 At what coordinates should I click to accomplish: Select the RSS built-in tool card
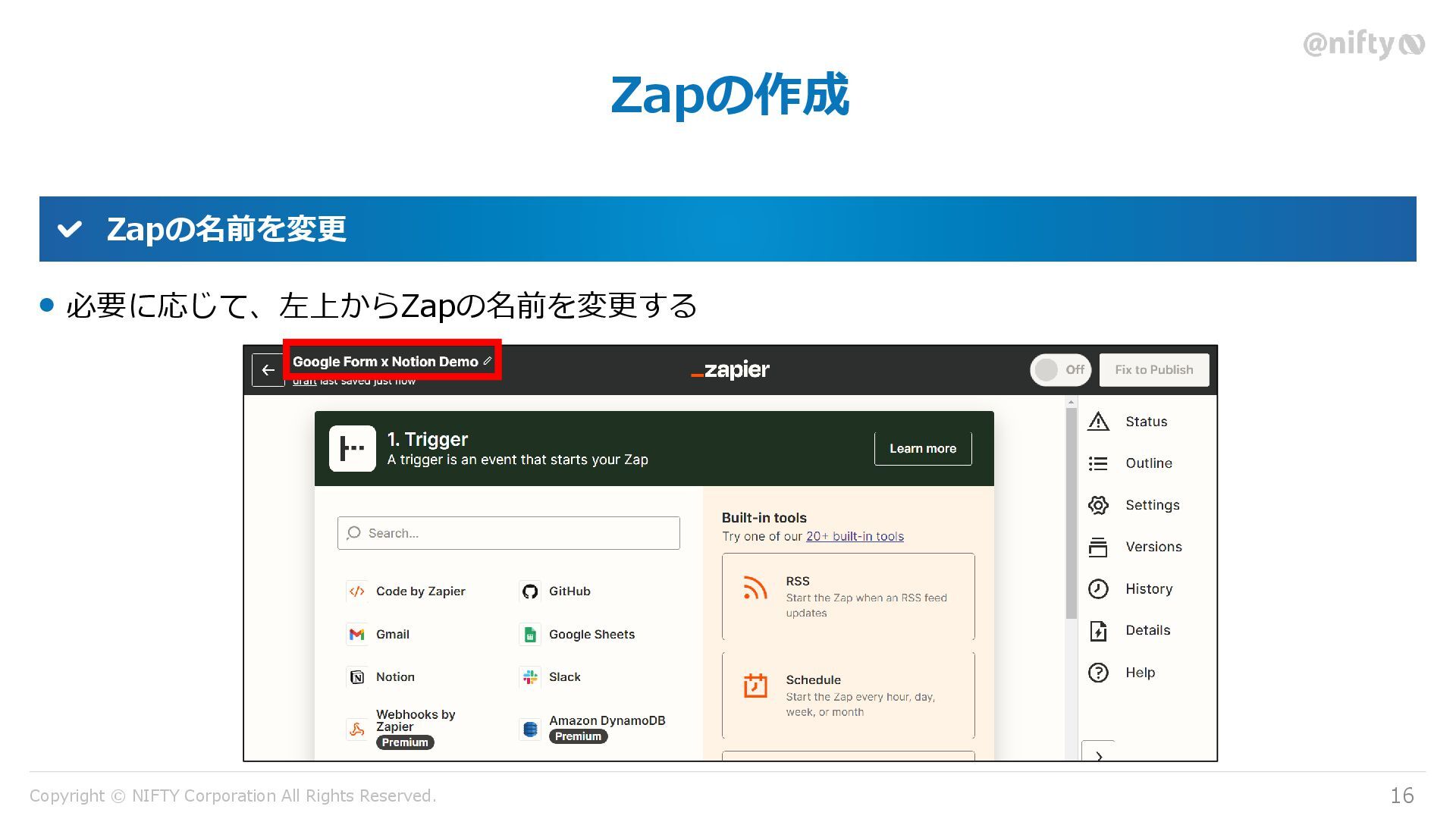[x=848, y=597]
